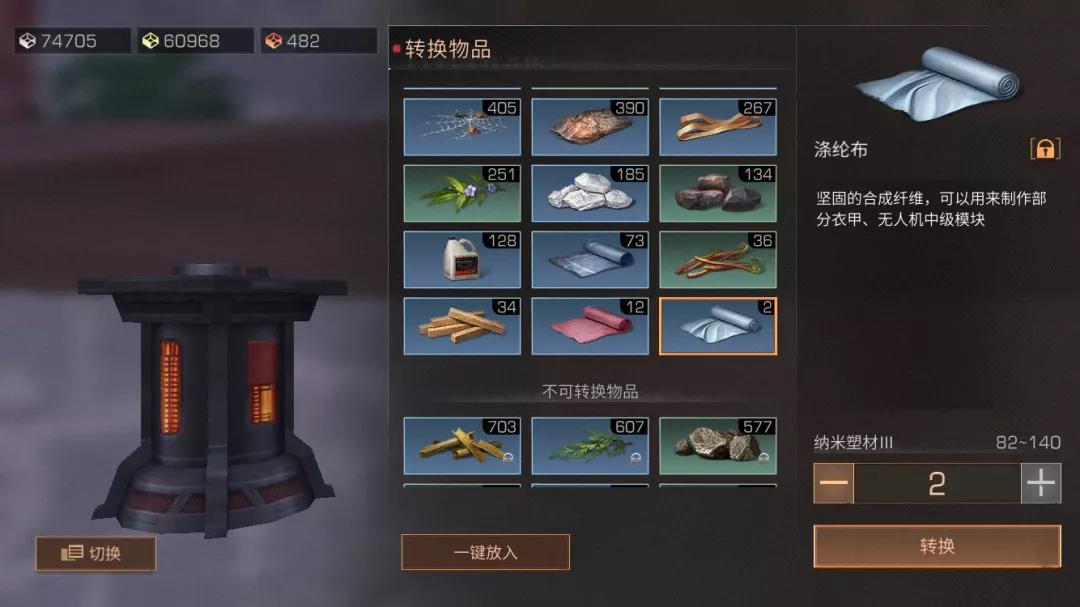Decrease quantity with the minus button
Screen dimensions: 1080x607
pyautogui.click(x=833, y=483)
